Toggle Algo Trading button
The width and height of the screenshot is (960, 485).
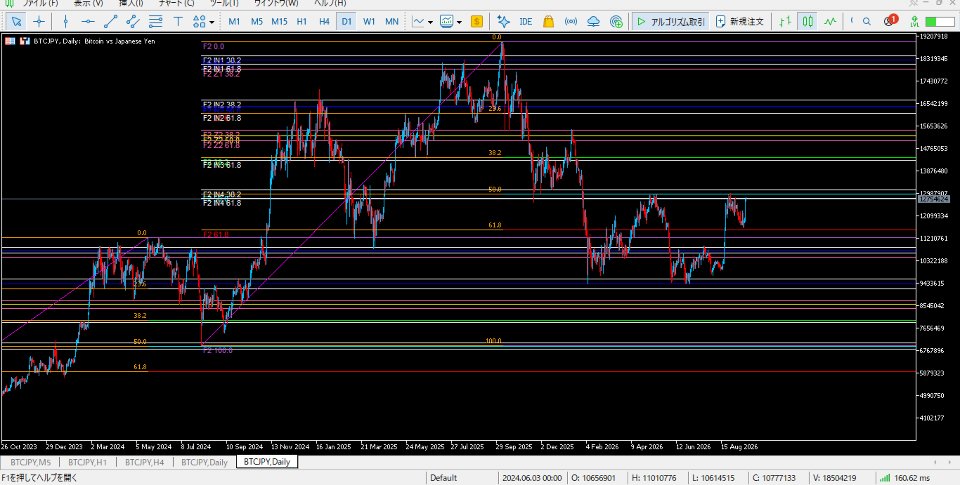(x=670, y=21)
